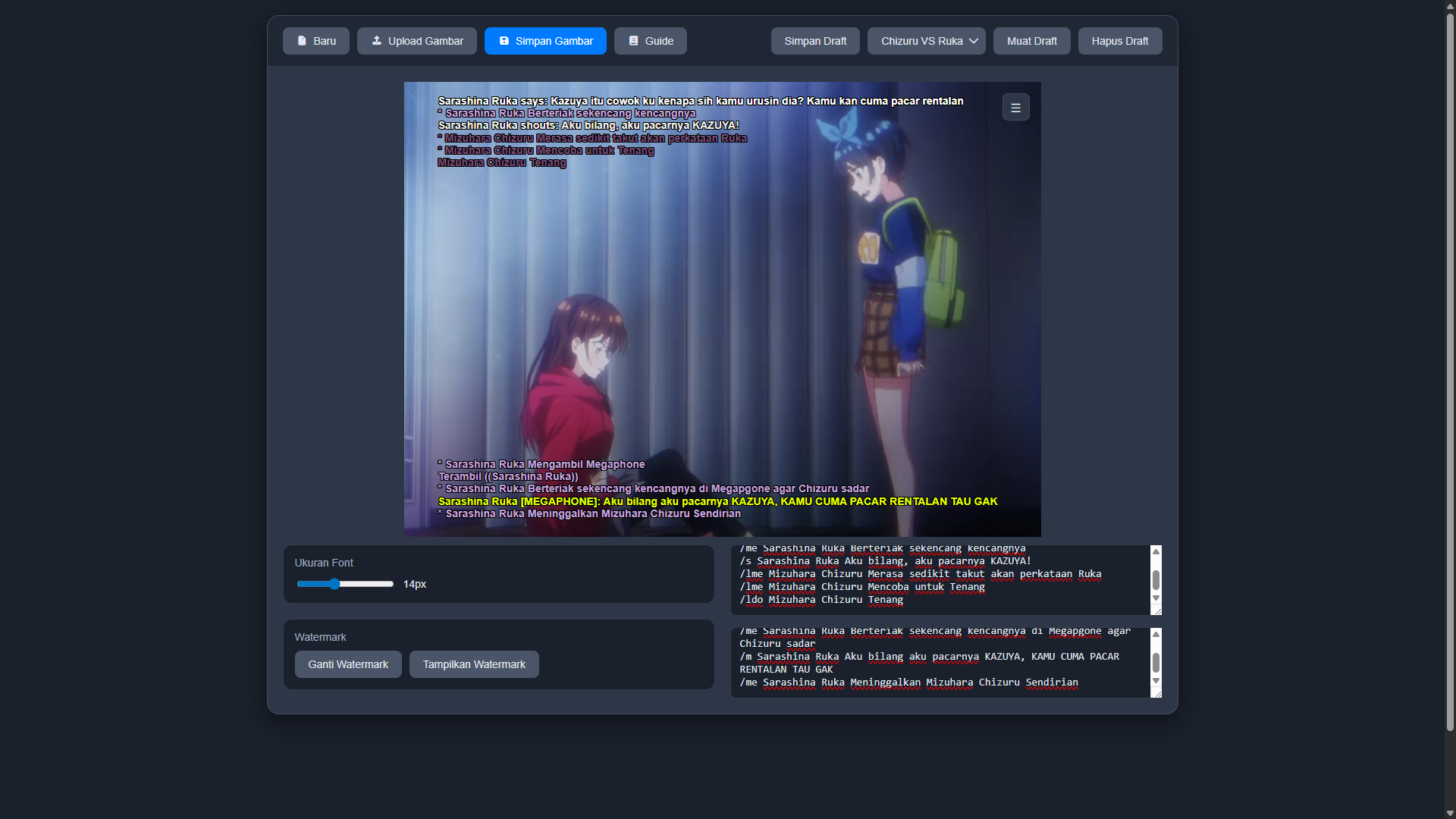
Task: Click the lower text box resize handle
Action: click(x=1156, y=693)
